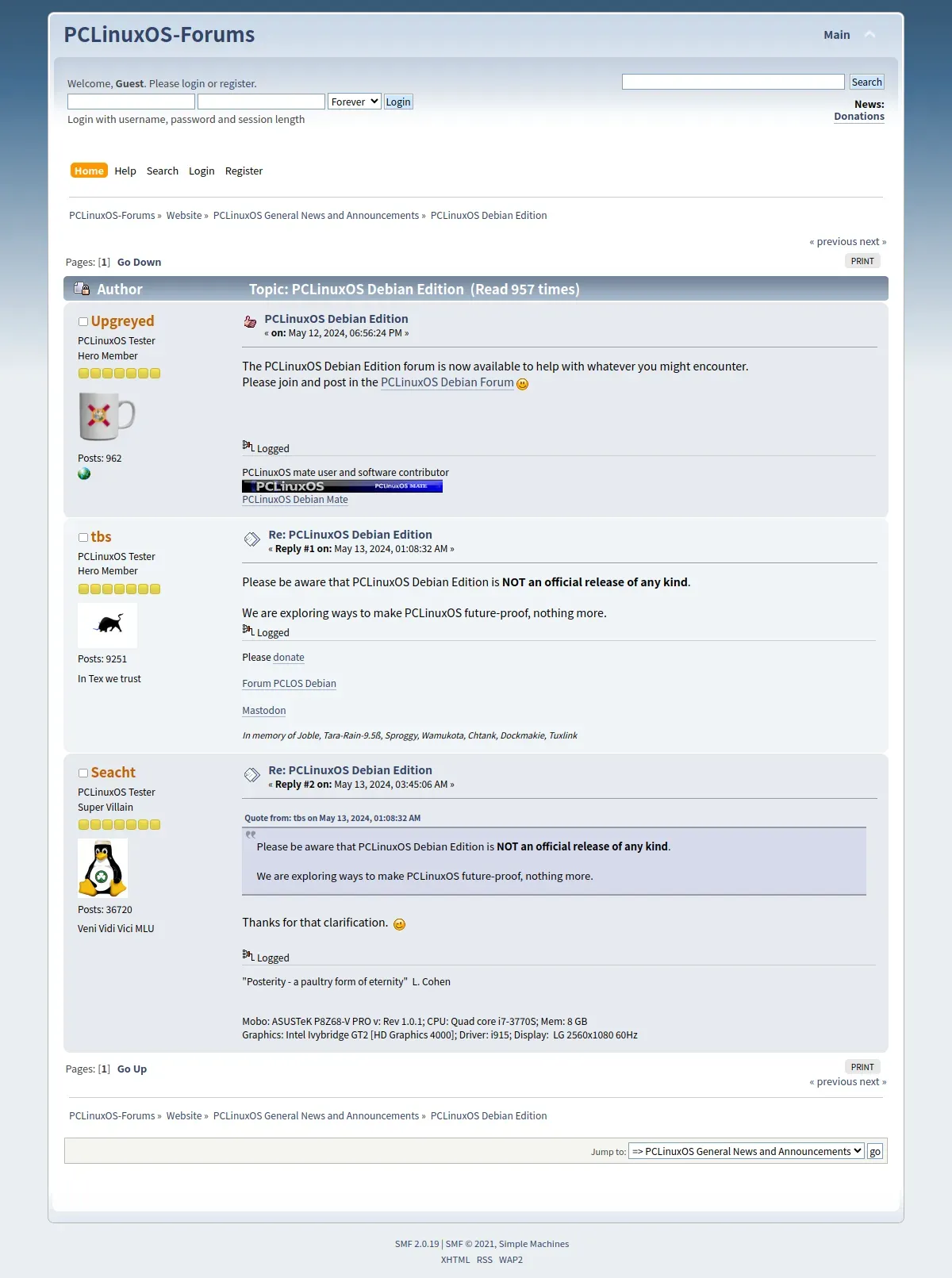The height and width of the screenshot is (1278, 952).
Task: Click the top PRINT button
Action: pyautogui.click(x=862, y=261)
